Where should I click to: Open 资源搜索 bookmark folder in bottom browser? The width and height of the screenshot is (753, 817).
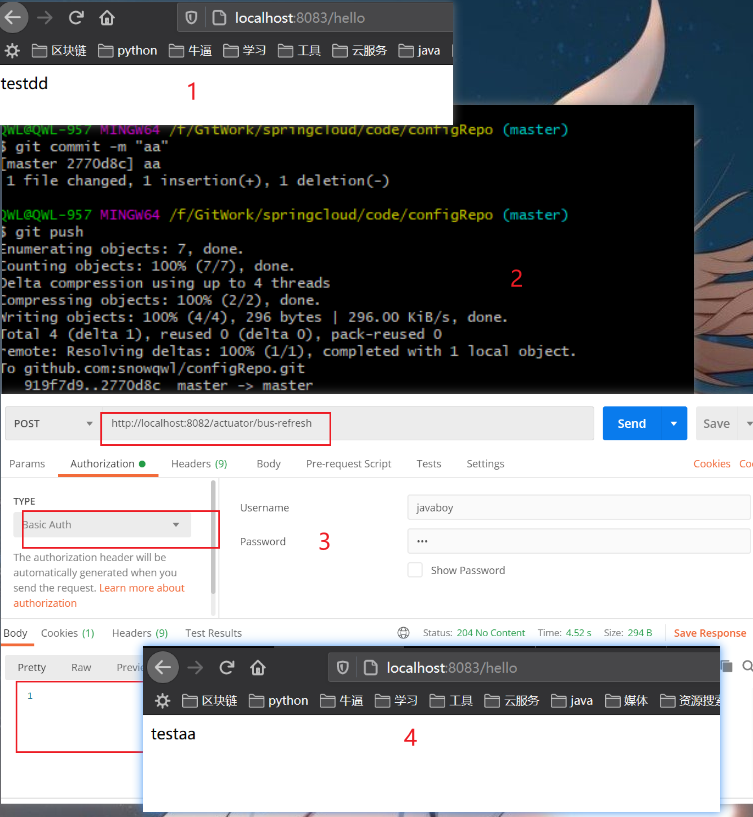(x=690, y=701)
